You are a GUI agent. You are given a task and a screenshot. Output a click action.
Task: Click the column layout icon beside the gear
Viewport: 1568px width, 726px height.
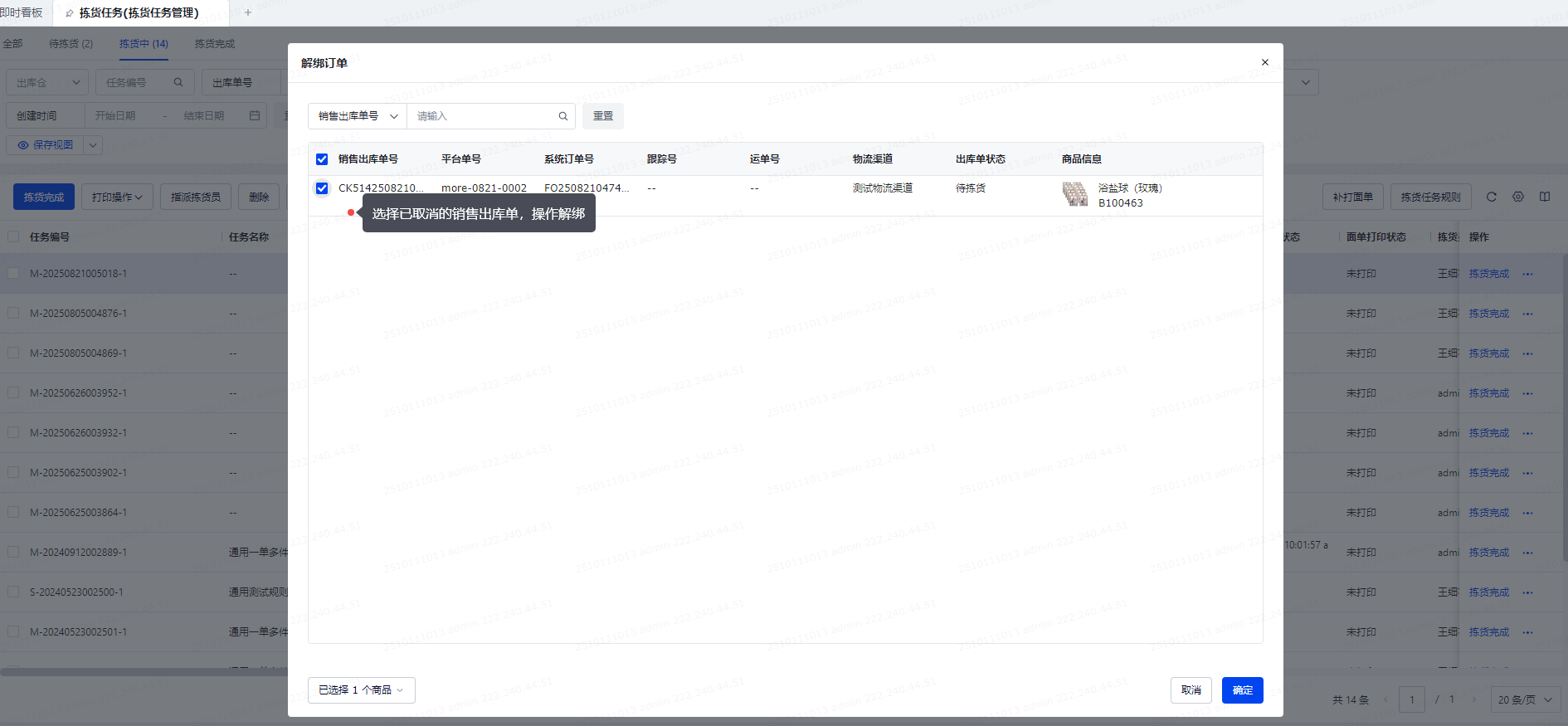(x=1545, y=197)
